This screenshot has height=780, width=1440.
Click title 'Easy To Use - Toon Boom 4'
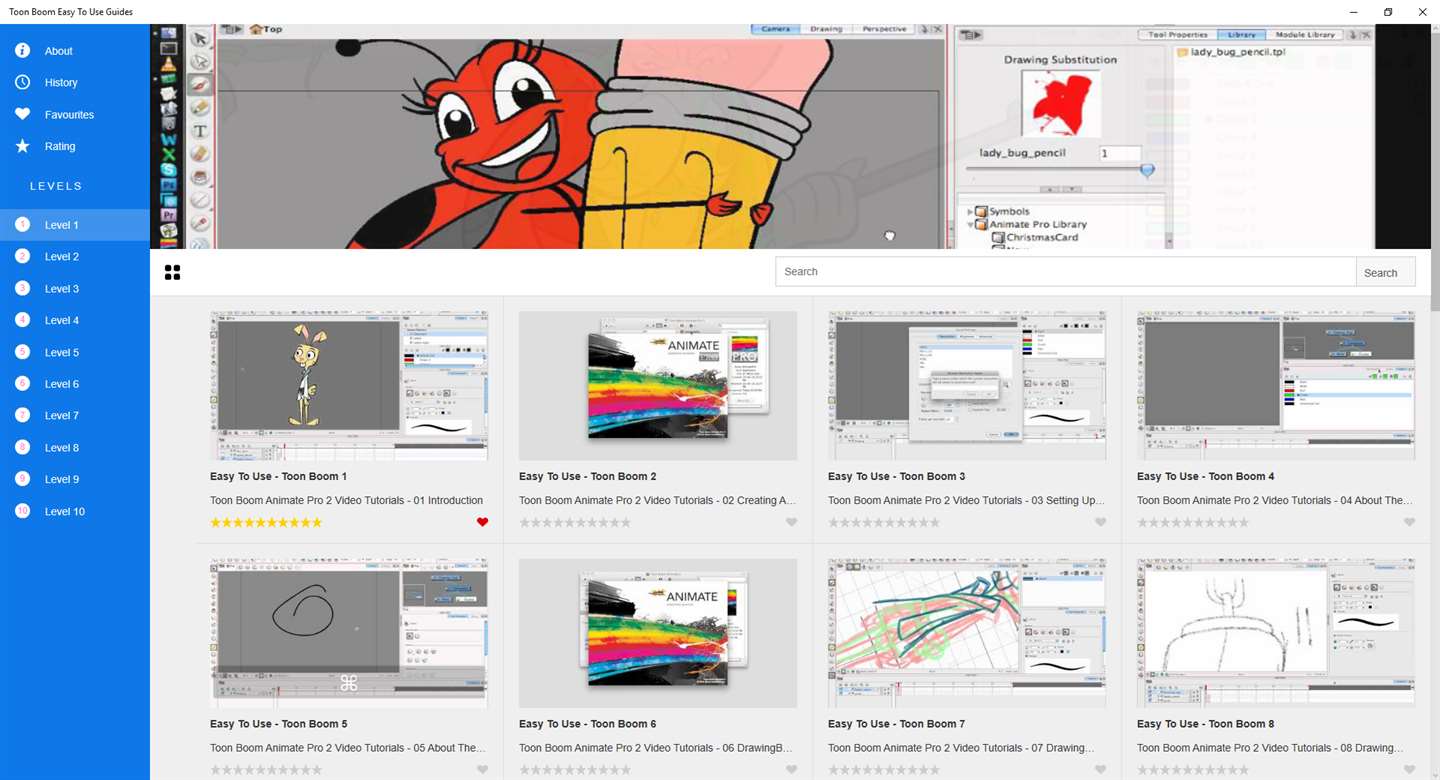point(1206,476)
